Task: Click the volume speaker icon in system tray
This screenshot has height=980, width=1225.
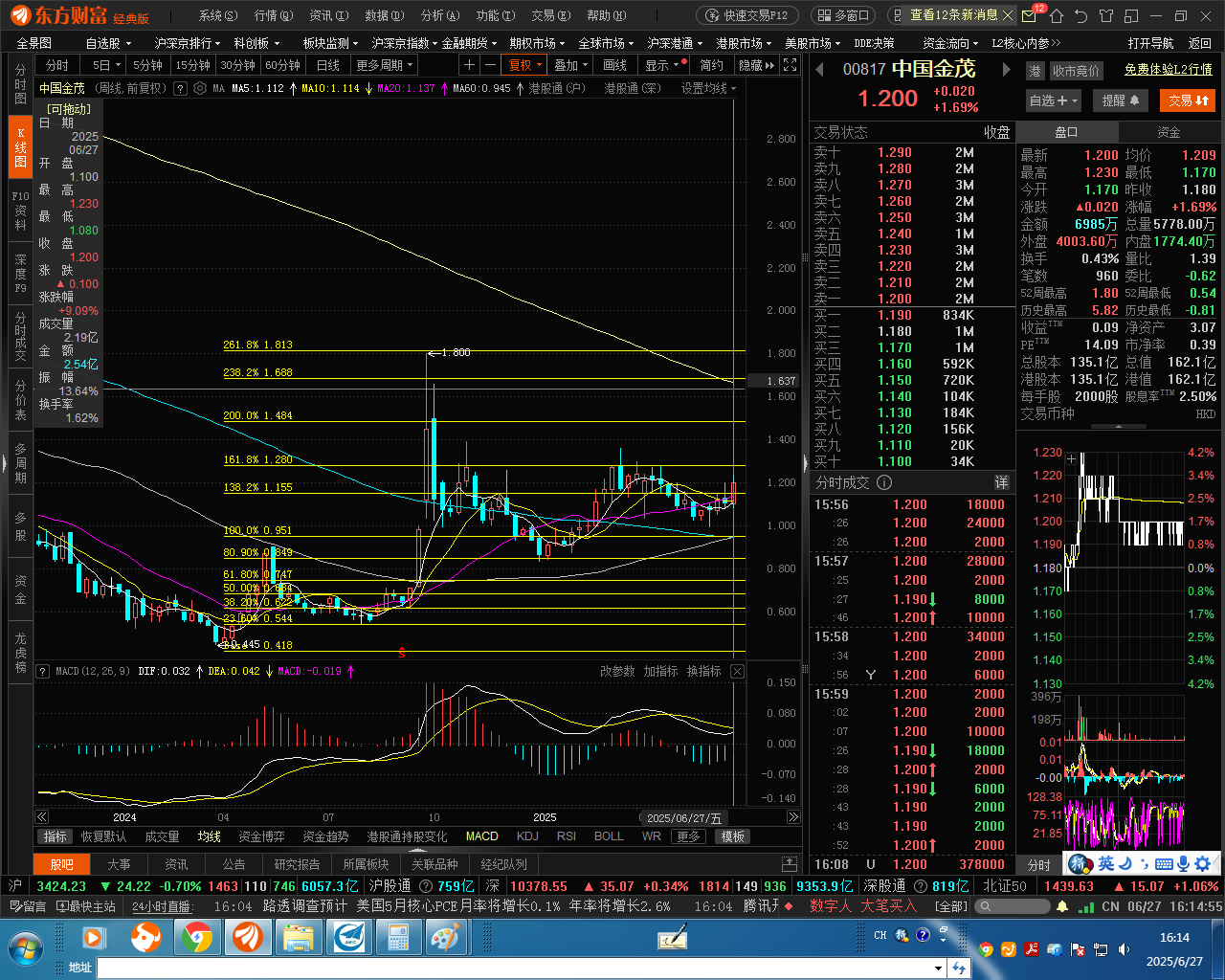Action: coord(1124,949)
